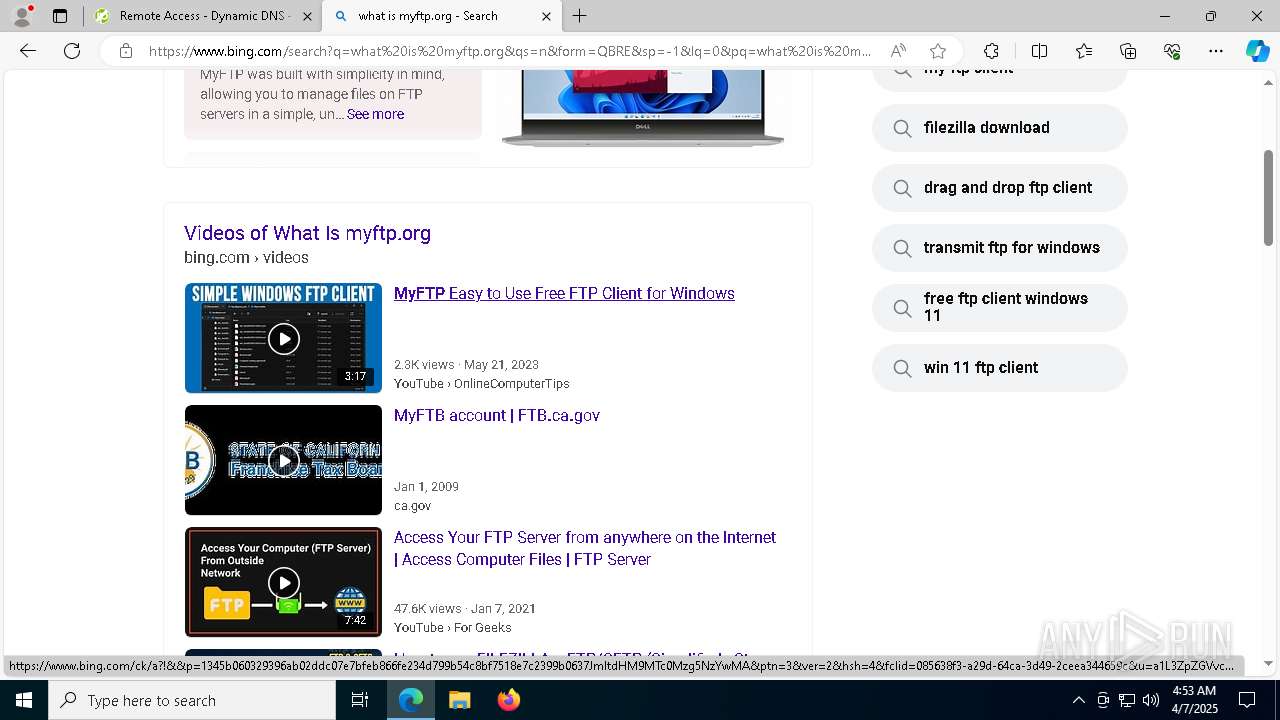
Task: Open File Explorer from the taskbar
Action: point(459,700)
